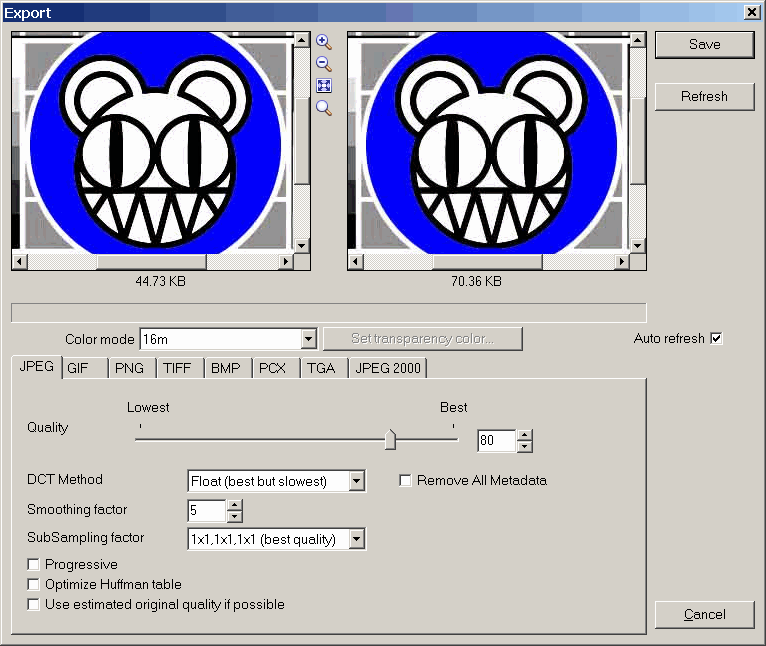Click left preview's horizontal scrollbar thumb

point(152,261)
